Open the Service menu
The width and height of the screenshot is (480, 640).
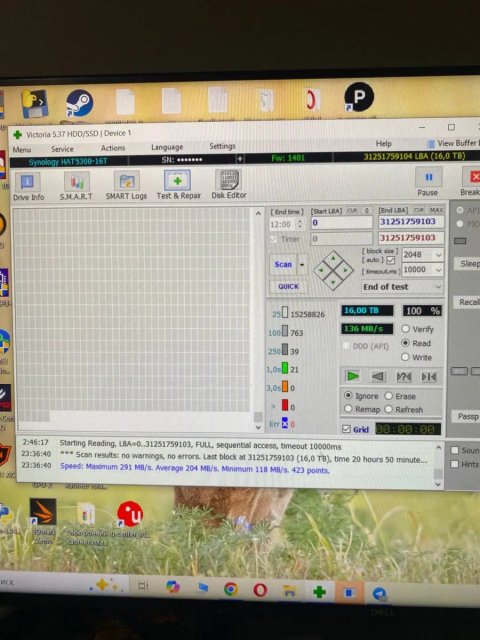tap(62, 149)
